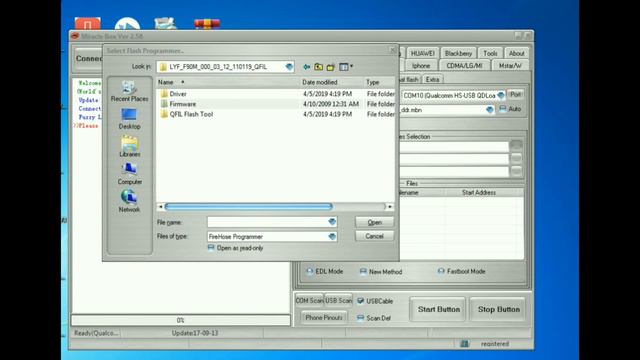Screen dimensions: 640x360
Task: Select the New Method radio button
Action: pyautogui.click(x=363, y=272)
